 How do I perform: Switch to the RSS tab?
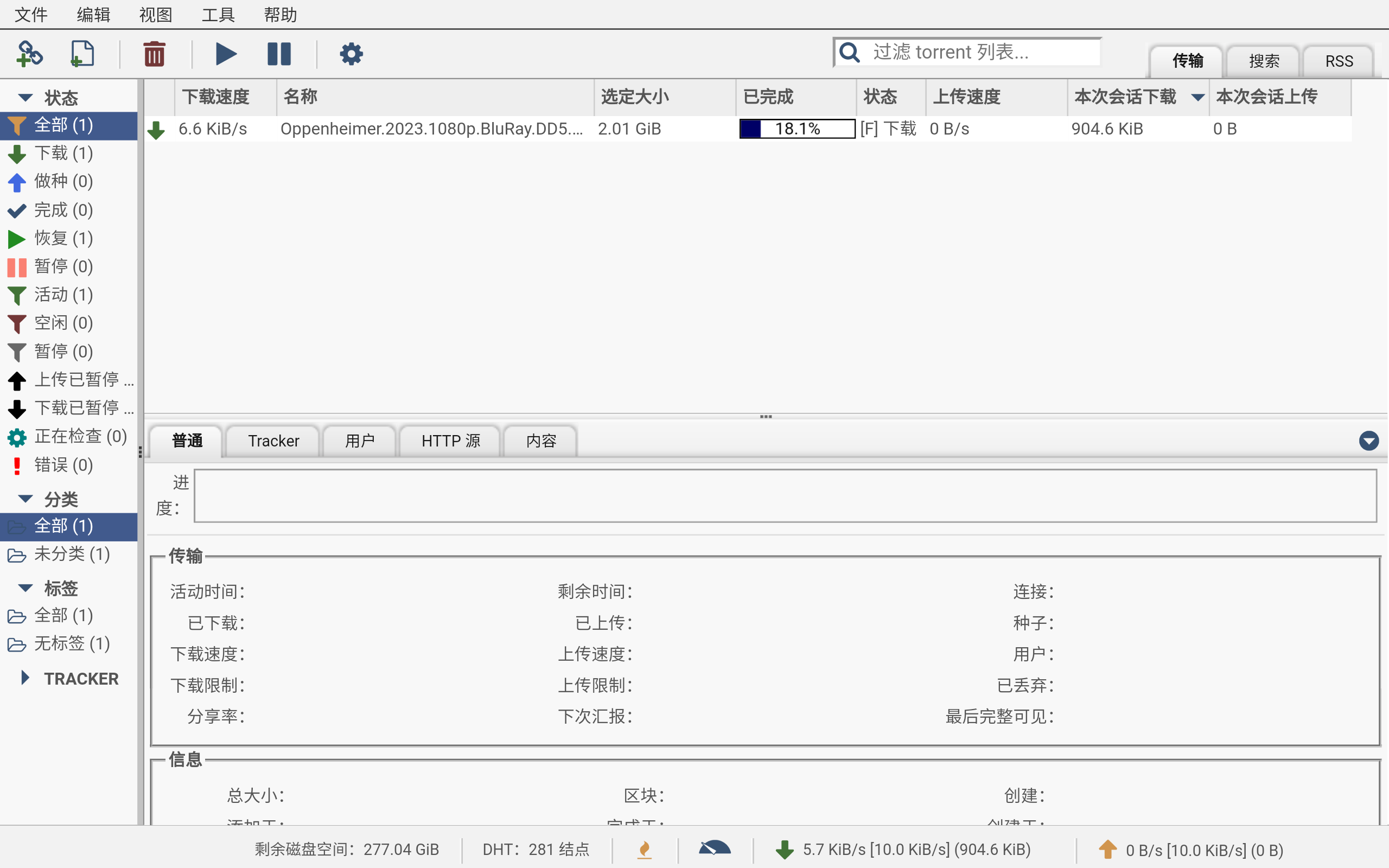pos(1339,61)
